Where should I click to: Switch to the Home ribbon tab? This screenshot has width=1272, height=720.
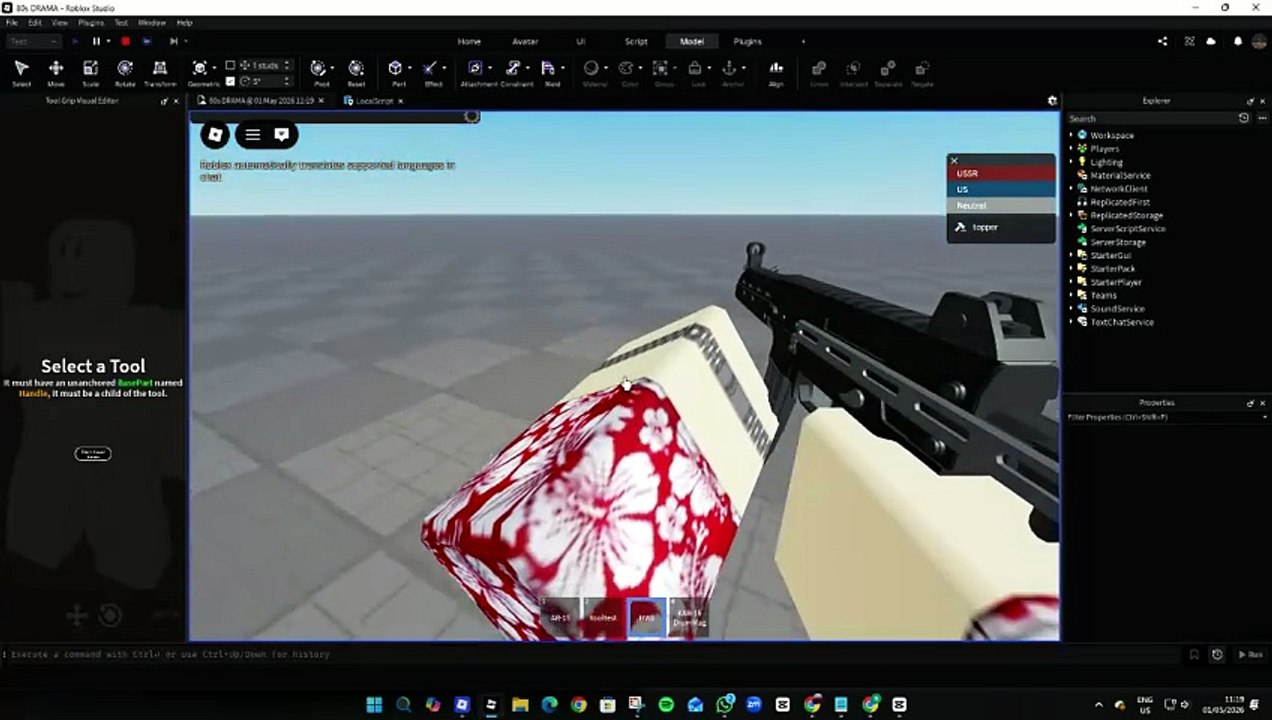point(469,41)
